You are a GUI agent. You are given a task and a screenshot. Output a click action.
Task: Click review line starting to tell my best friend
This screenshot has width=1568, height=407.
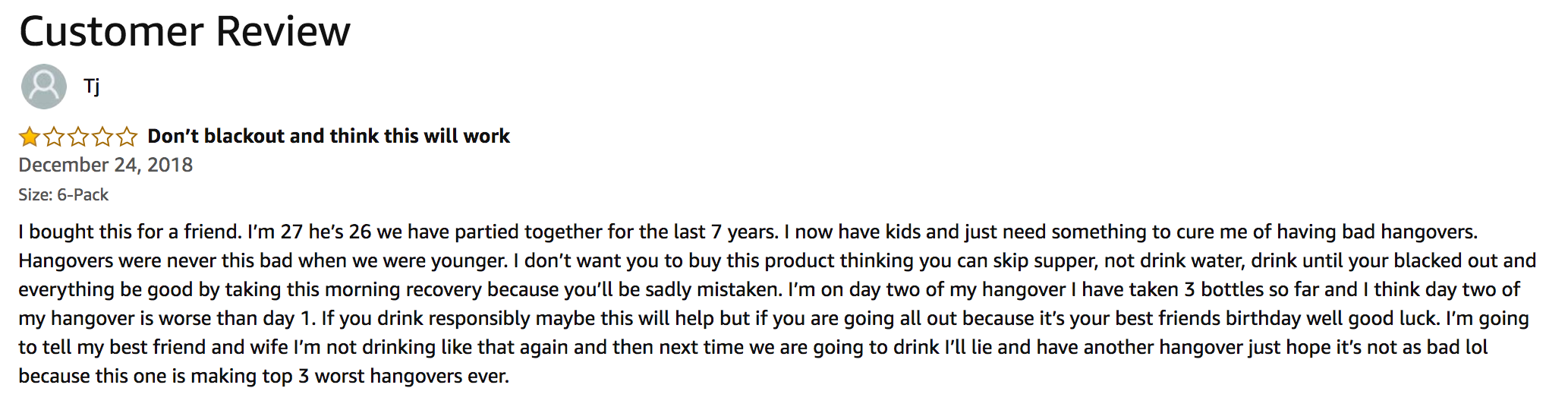[x=753, y=347]
